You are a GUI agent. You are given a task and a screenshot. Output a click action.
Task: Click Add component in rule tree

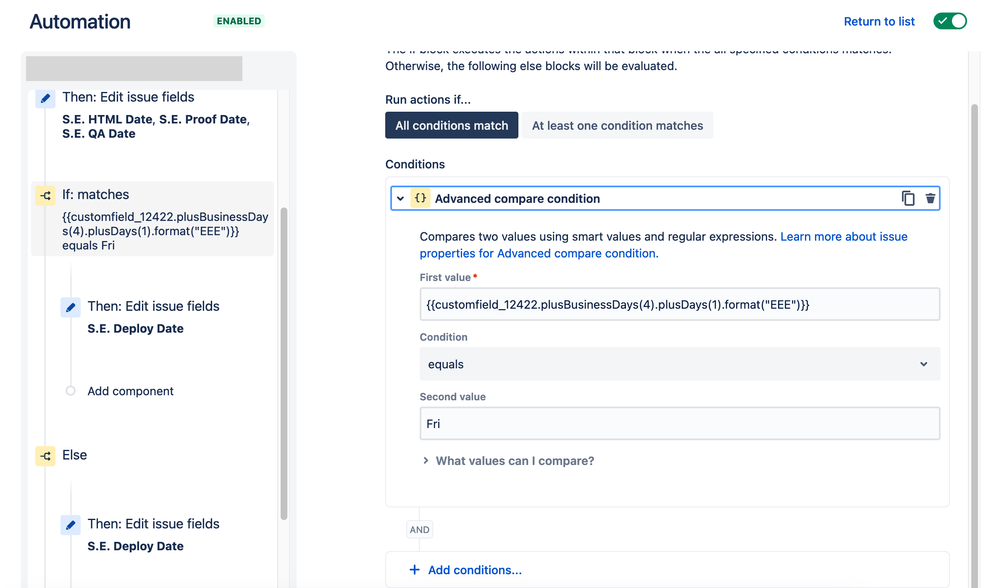click(130, 391)
